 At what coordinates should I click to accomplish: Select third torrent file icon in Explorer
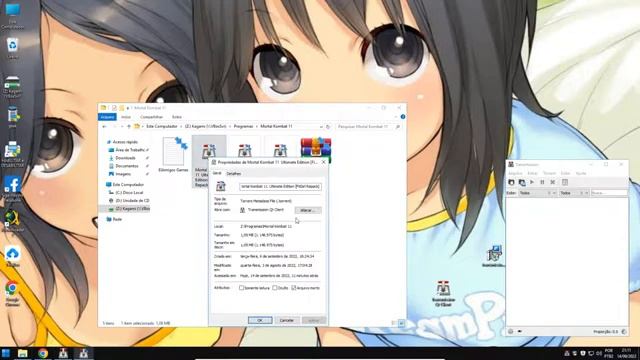pyautogui.click(x=280, y=150)
